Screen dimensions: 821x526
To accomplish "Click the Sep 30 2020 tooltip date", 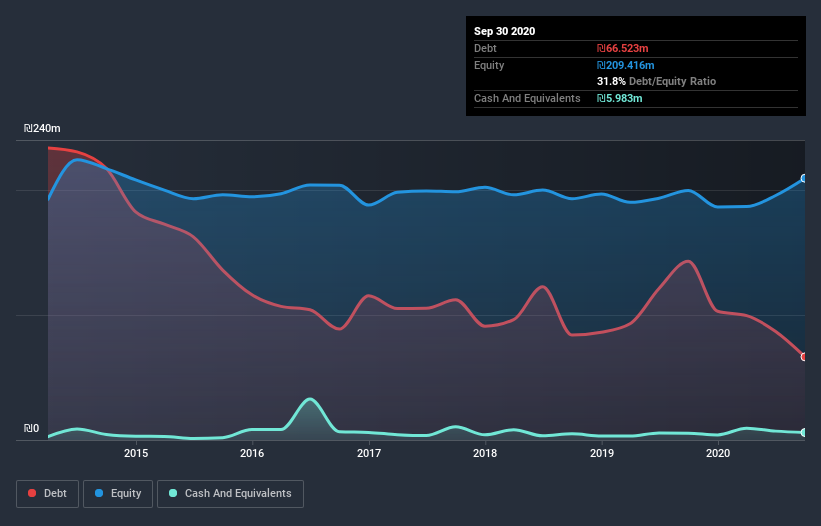I will (505, 31).
